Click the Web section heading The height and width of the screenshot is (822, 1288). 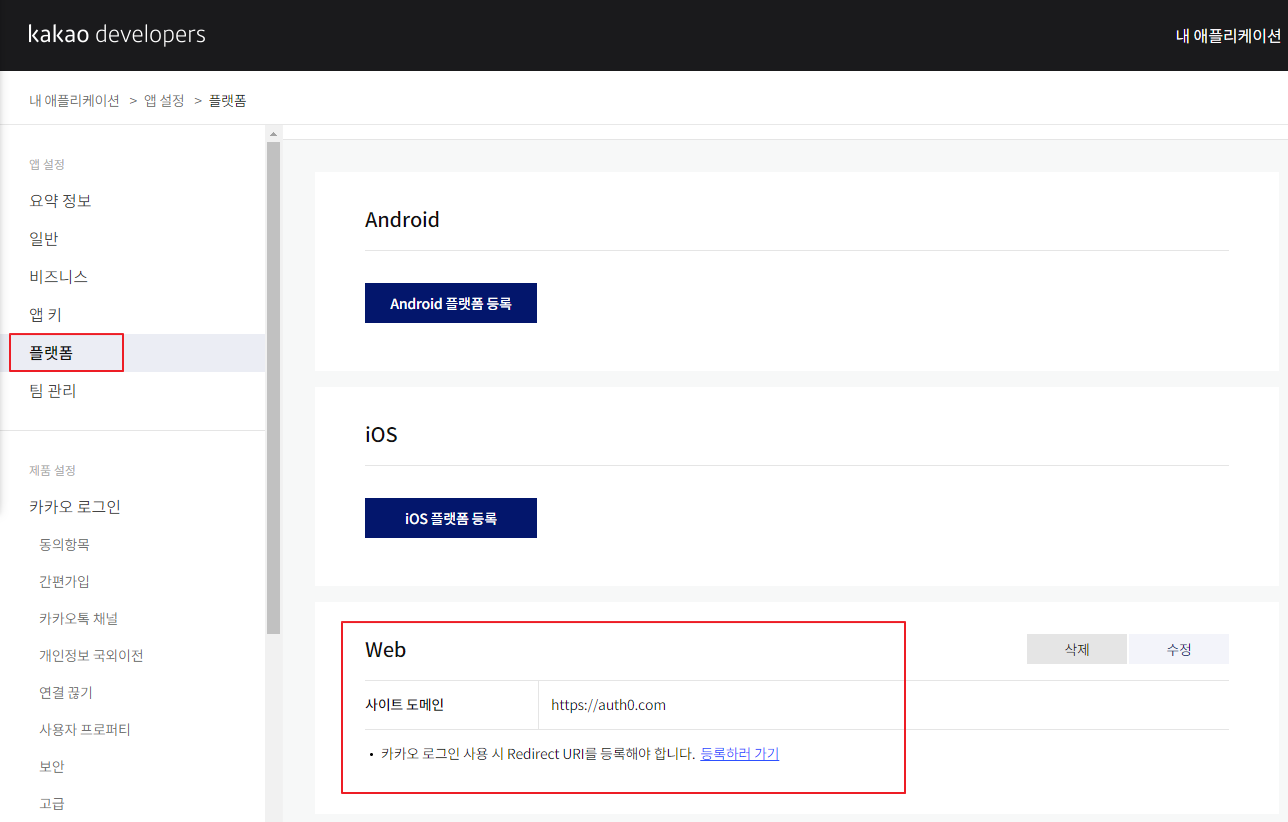pos(385,650)
